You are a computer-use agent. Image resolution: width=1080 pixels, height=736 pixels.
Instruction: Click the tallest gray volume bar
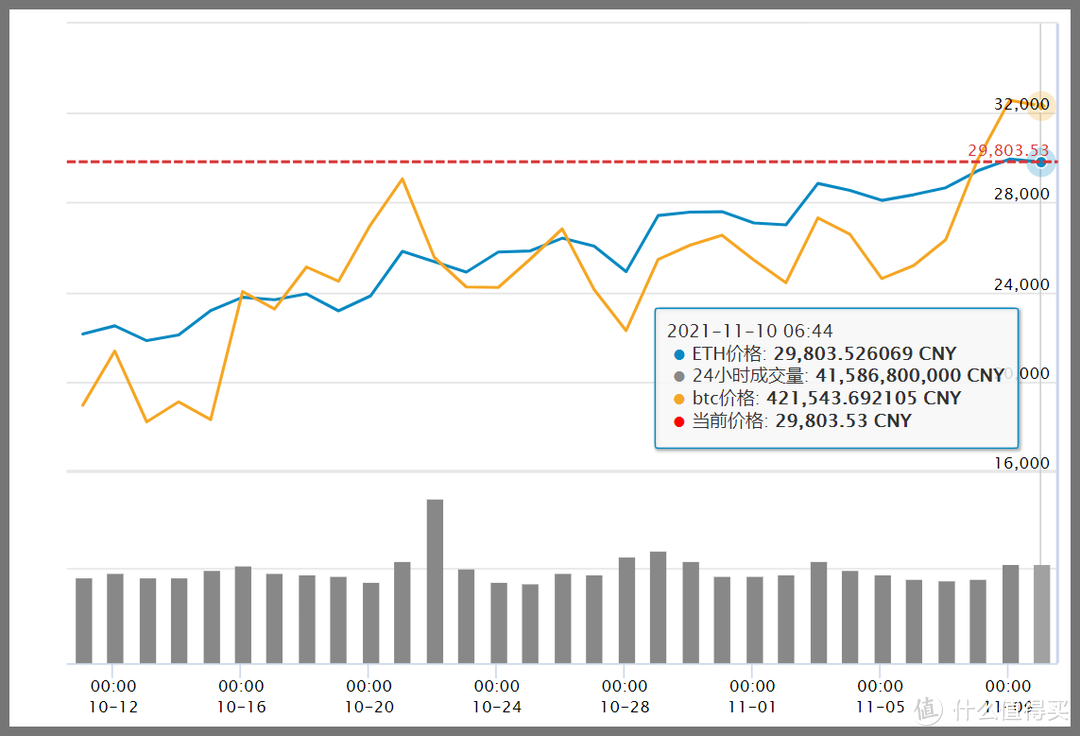435,581
